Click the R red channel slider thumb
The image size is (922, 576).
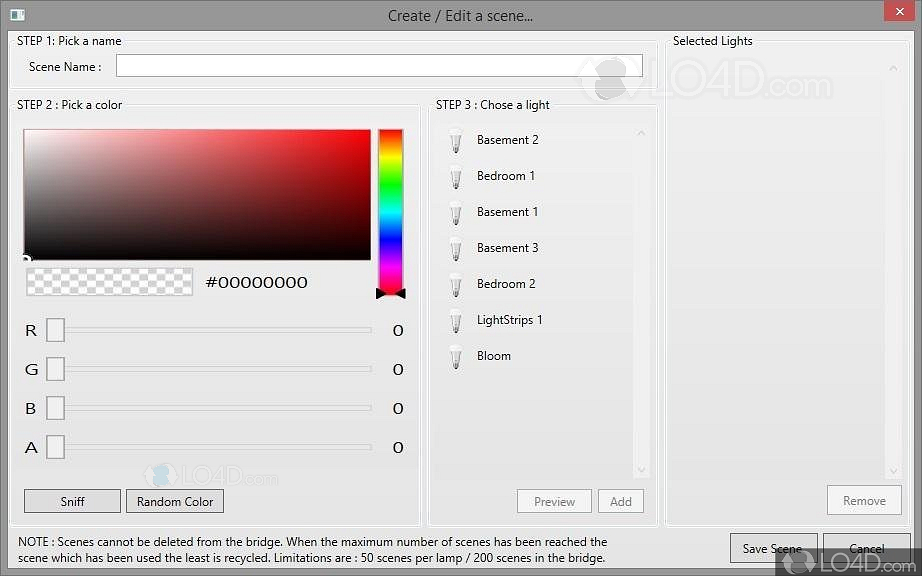coord(55,330)
